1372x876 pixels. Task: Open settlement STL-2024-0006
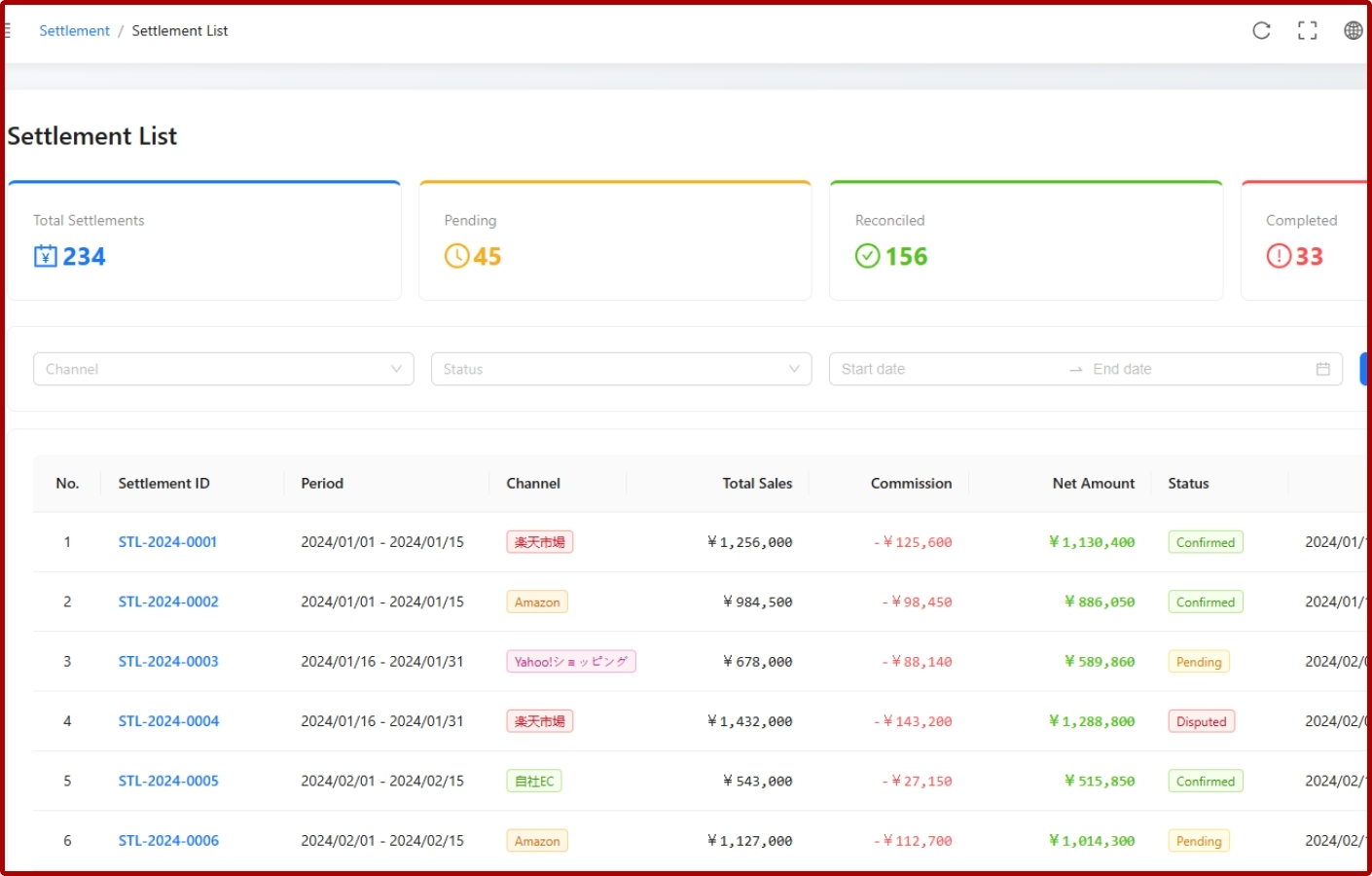point(168,841)
